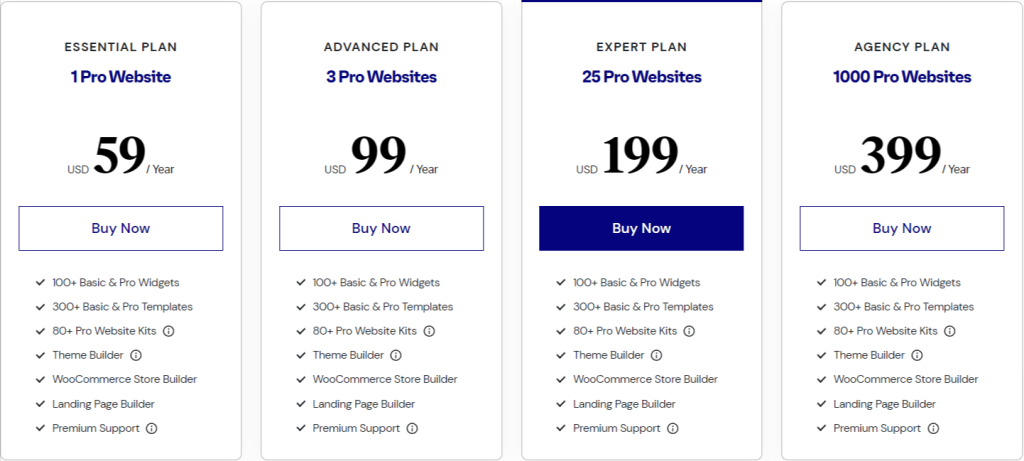Click the highlighted Expert Plan Buy Now button
This screenshot has height=461, width=1024.
pyautogui.click(x=641, y=228)
